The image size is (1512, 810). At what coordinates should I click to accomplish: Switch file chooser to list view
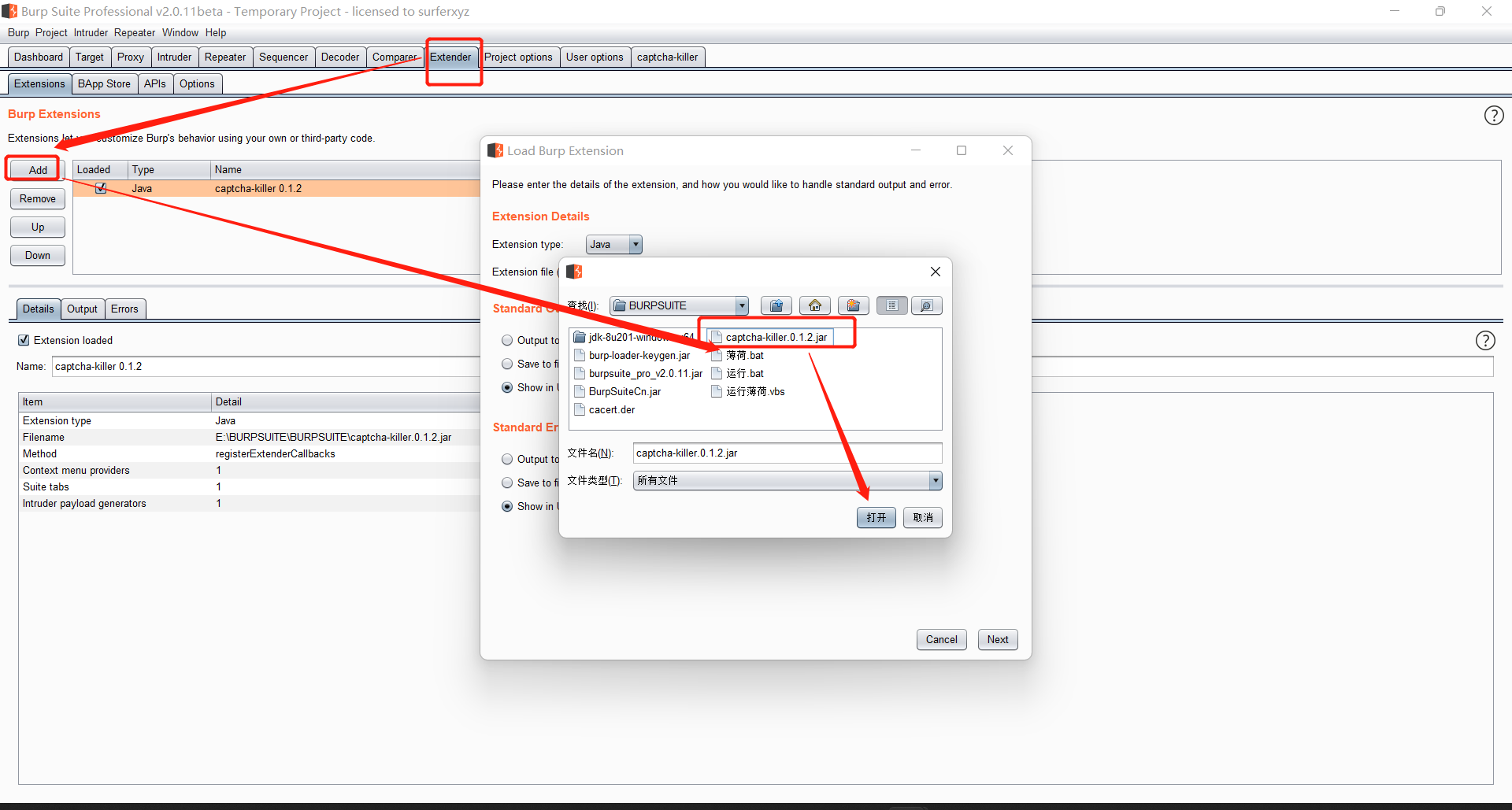coord(892,305)
